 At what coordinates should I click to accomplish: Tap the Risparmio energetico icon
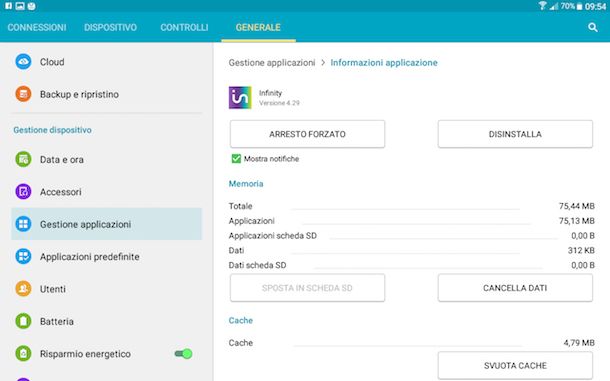(x=23, y=354)
